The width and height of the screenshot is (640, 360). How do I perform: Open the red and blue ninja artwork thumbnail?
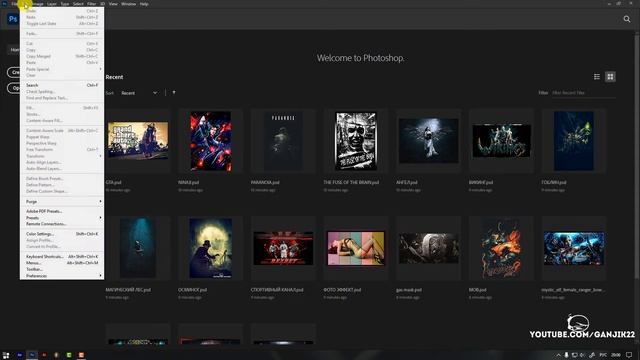point(211,141)
